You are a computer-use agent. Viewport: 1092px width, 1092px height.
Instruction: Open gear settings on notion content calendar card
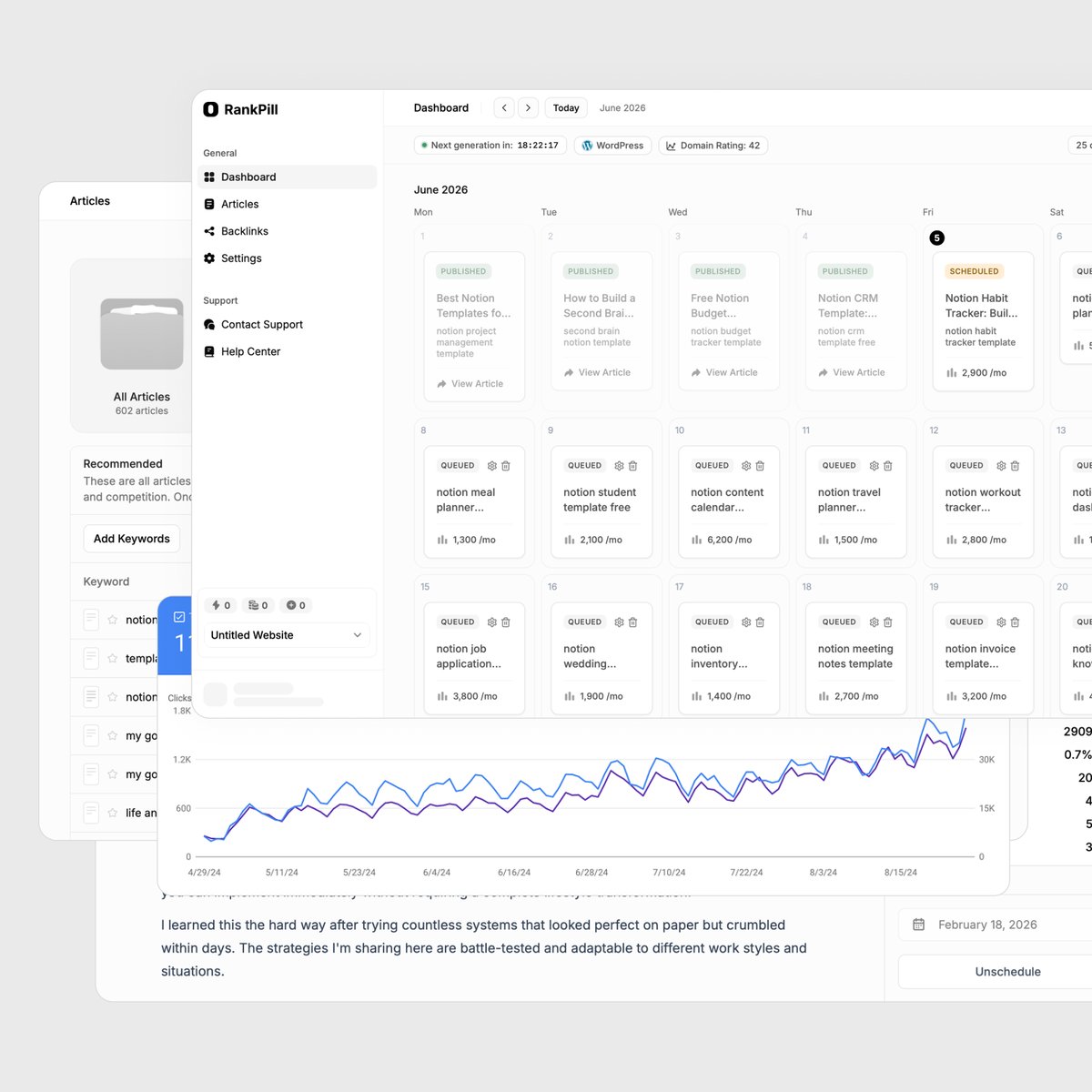click(746, 466)
